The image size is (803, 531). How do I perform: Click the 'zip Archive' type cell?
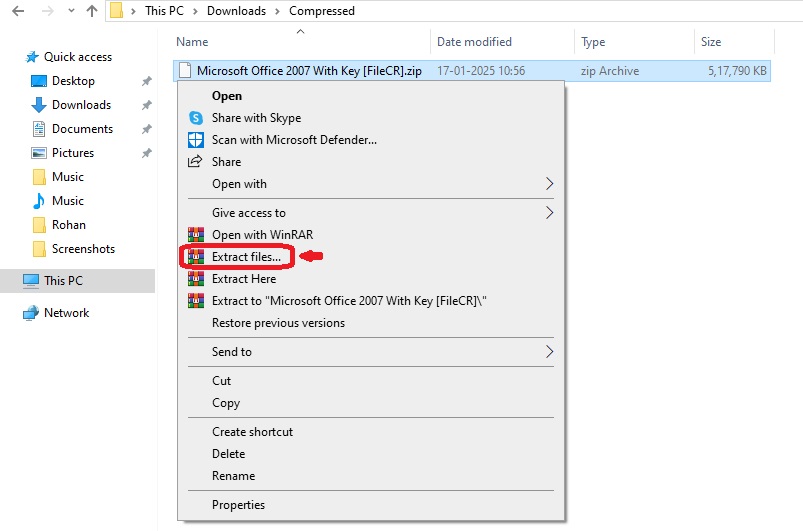pyautogui.click(x=609, y=71)
